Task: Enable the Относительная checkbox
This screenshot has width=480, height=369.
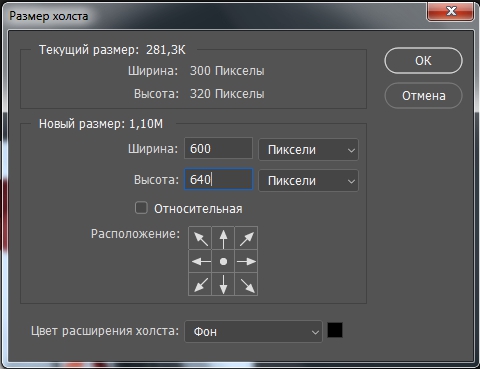Action: (141, 208)
